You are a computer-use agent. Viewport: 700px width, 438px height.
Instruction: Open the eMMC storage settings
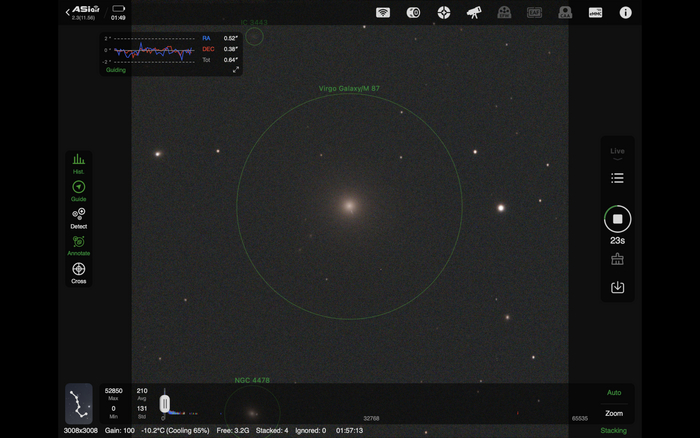[595, 13]
